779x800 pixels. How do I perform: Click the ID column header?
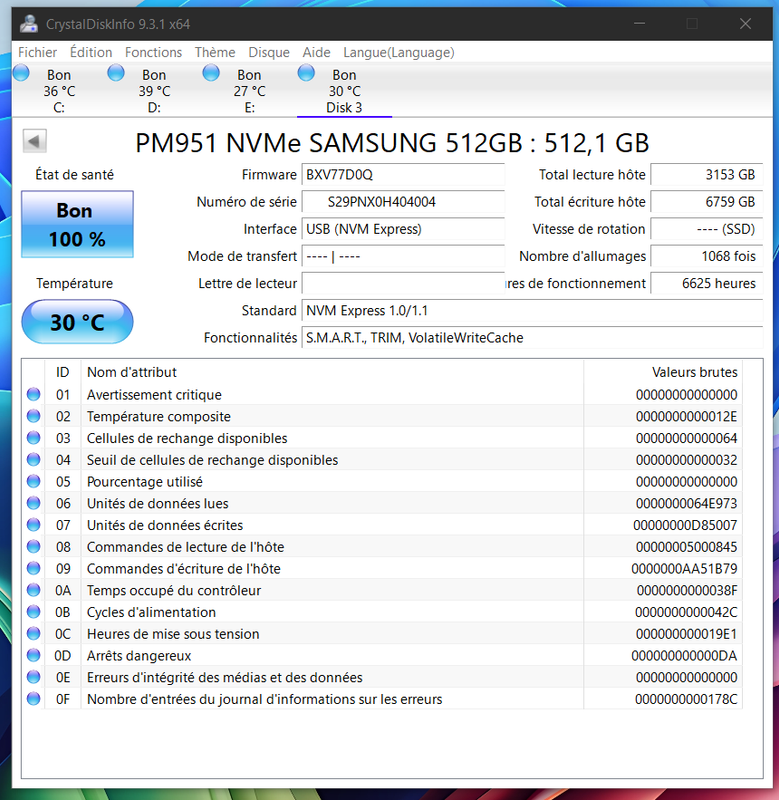tap(63, 372)
